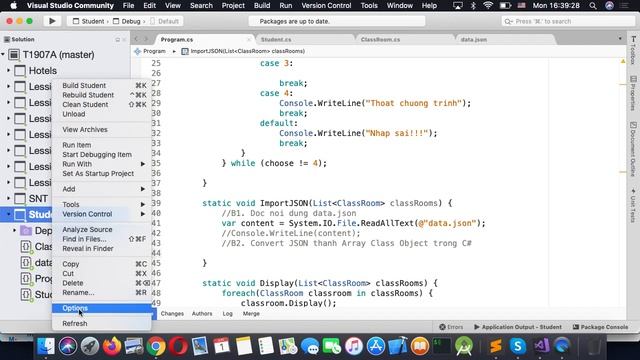Click the Run play button in toolbar
The image size is (640, 360).
click(52, 21)
